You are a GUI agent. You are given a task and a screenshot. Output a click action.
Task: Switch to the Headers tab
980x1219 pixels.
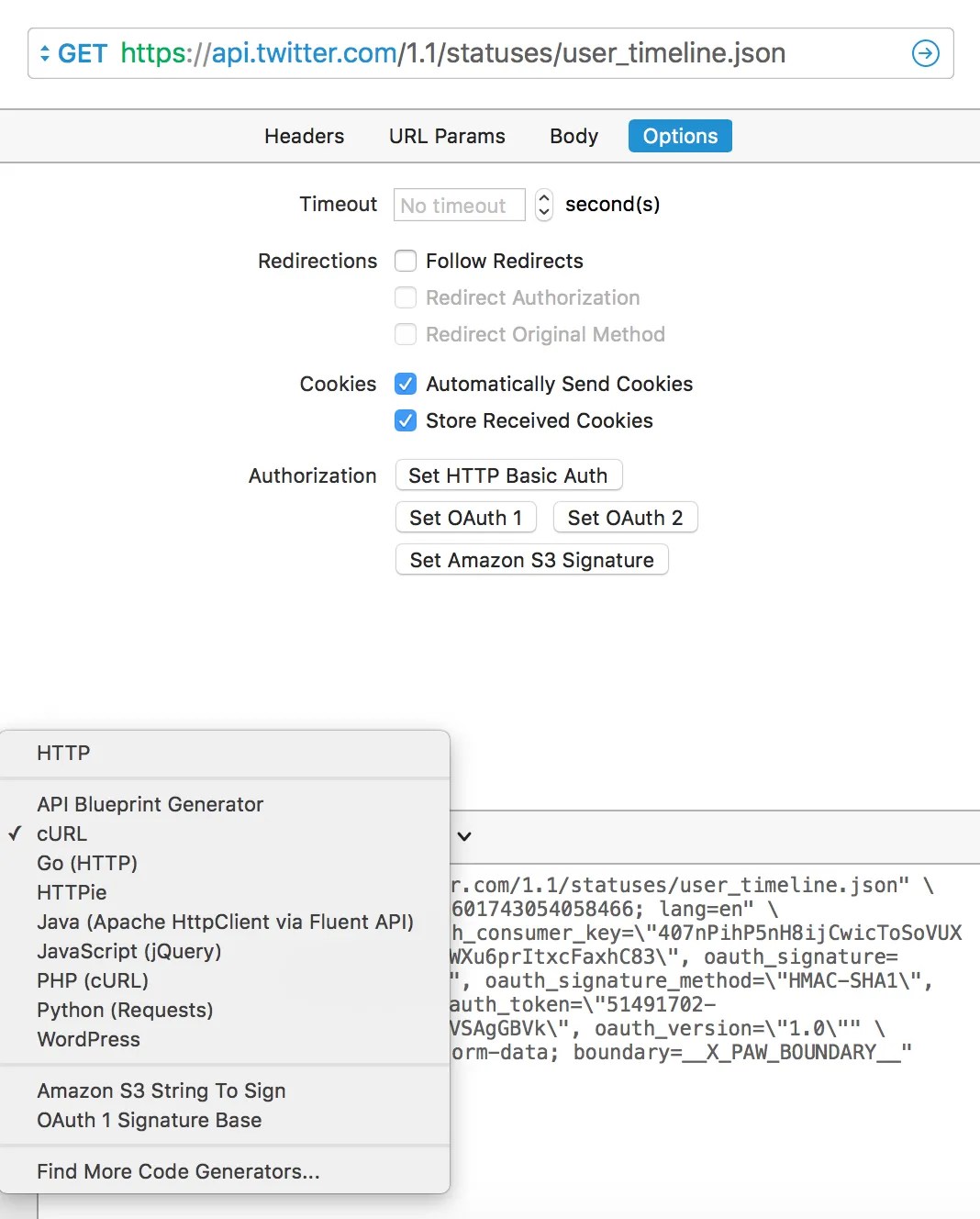[x=304, y=136]
